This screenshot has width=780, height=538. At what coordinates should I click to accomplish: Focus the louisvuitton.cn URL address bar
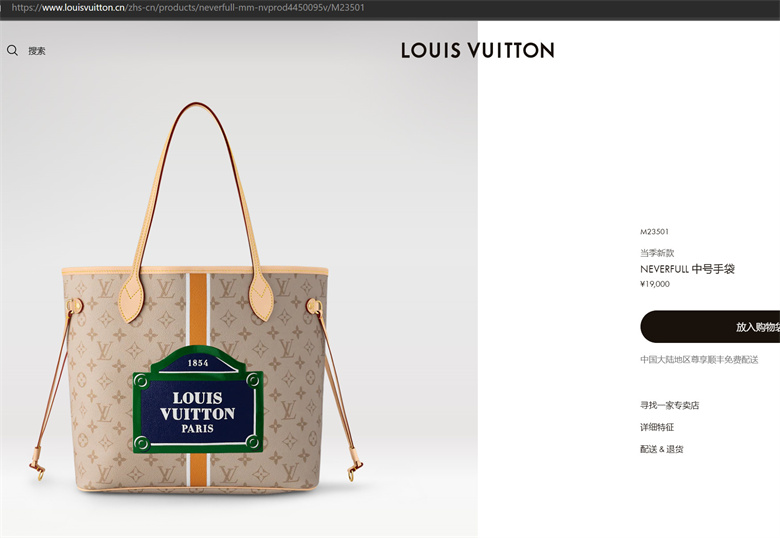188,7
